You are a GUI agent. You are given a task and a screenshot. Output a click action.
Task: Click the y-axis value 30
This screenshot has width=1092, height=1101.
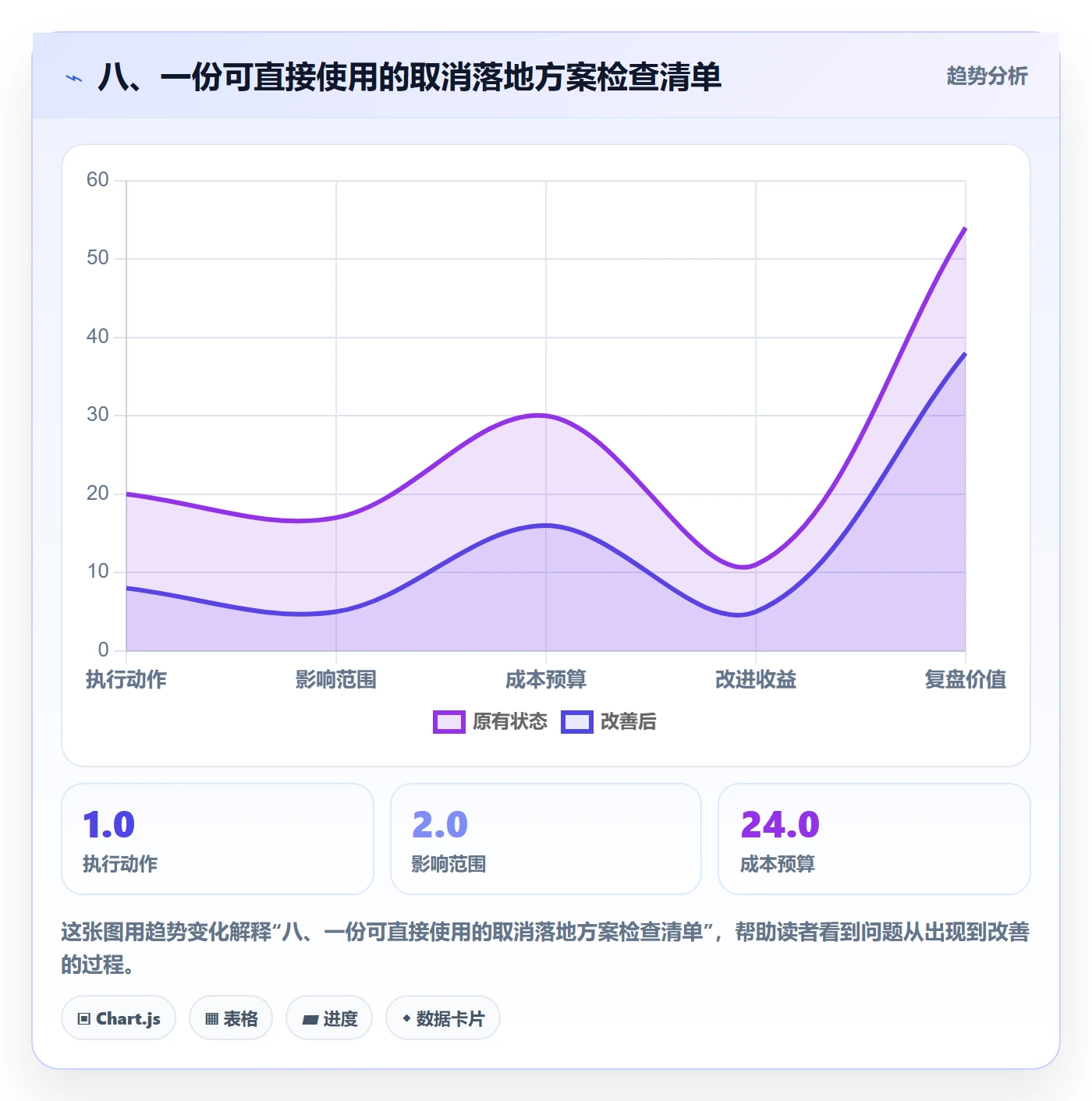tap(97, 415)
